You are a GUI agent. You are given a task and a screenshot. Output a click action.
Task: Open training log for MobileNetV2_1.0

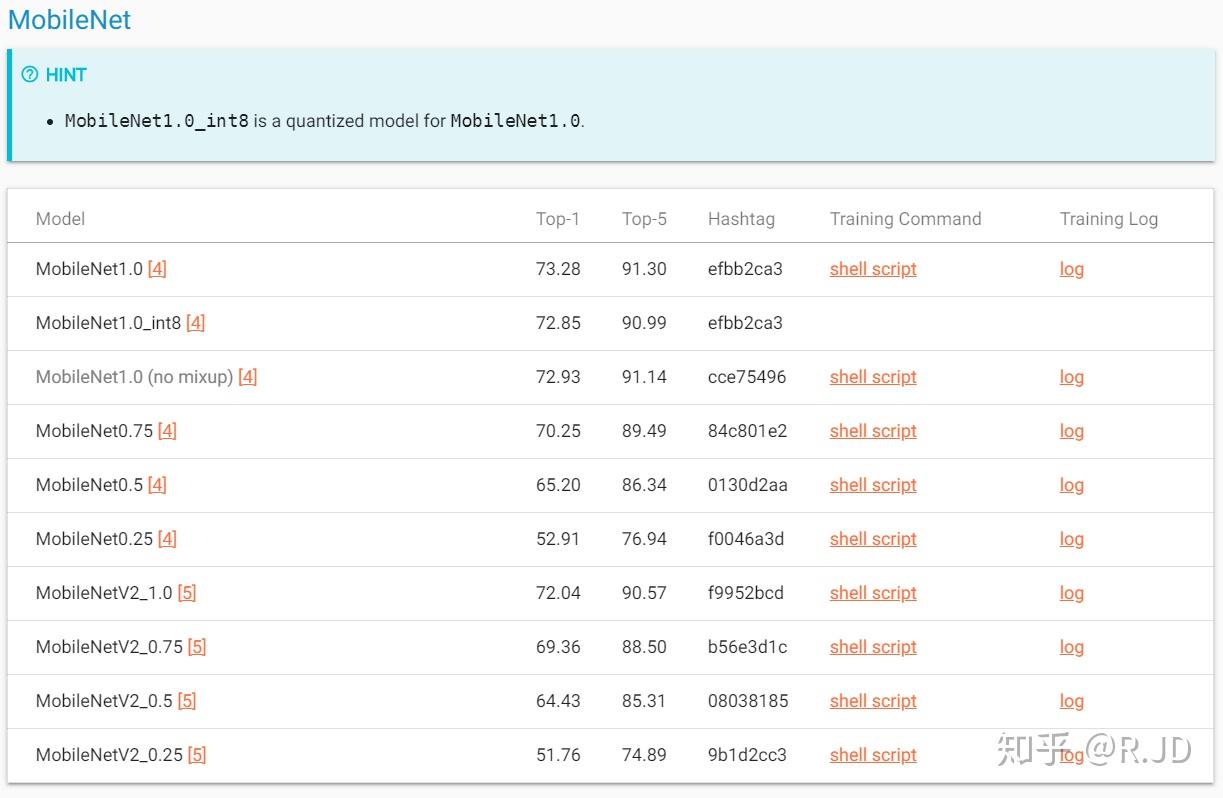coord(1071,593)
